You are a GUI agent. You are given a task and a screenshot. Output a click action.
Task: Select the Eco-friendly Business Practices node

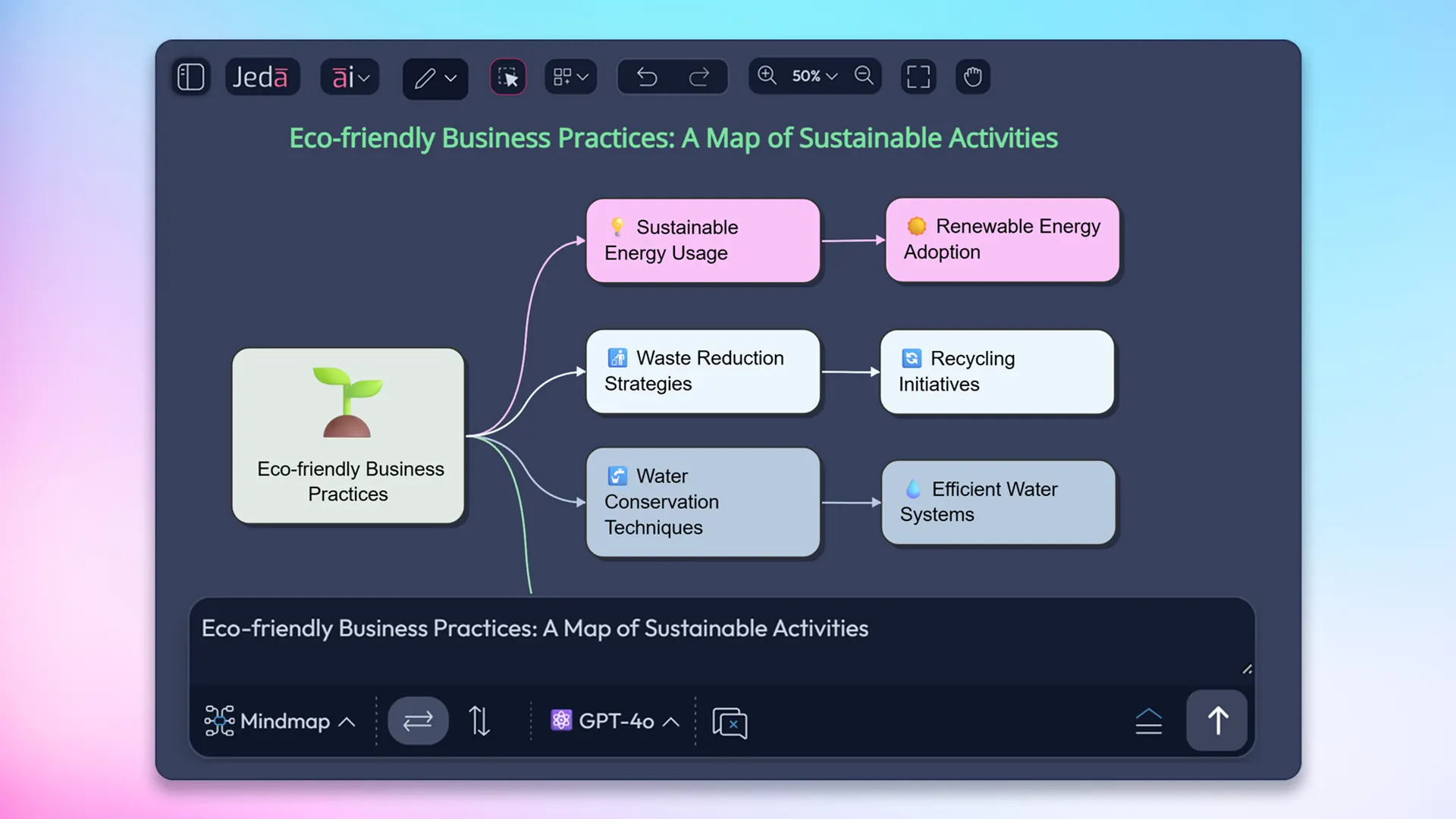[x=348, y=436]
